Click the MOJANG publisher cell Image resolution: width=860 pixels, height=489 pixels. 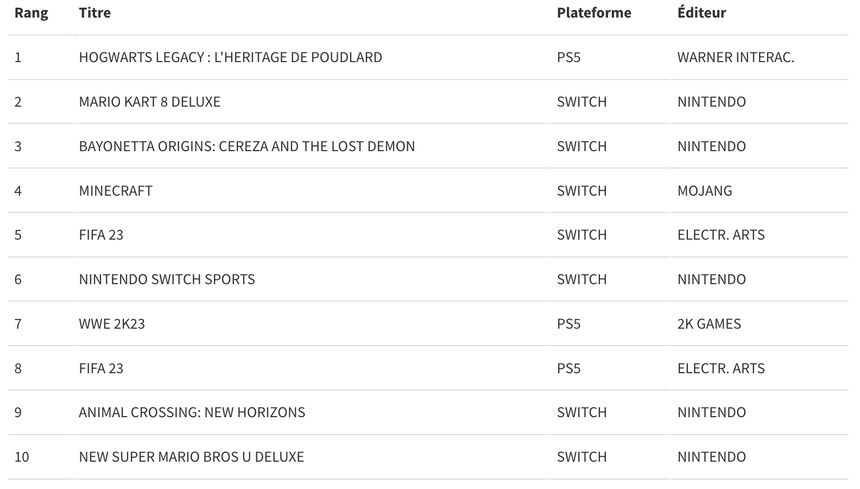(705, 191)
